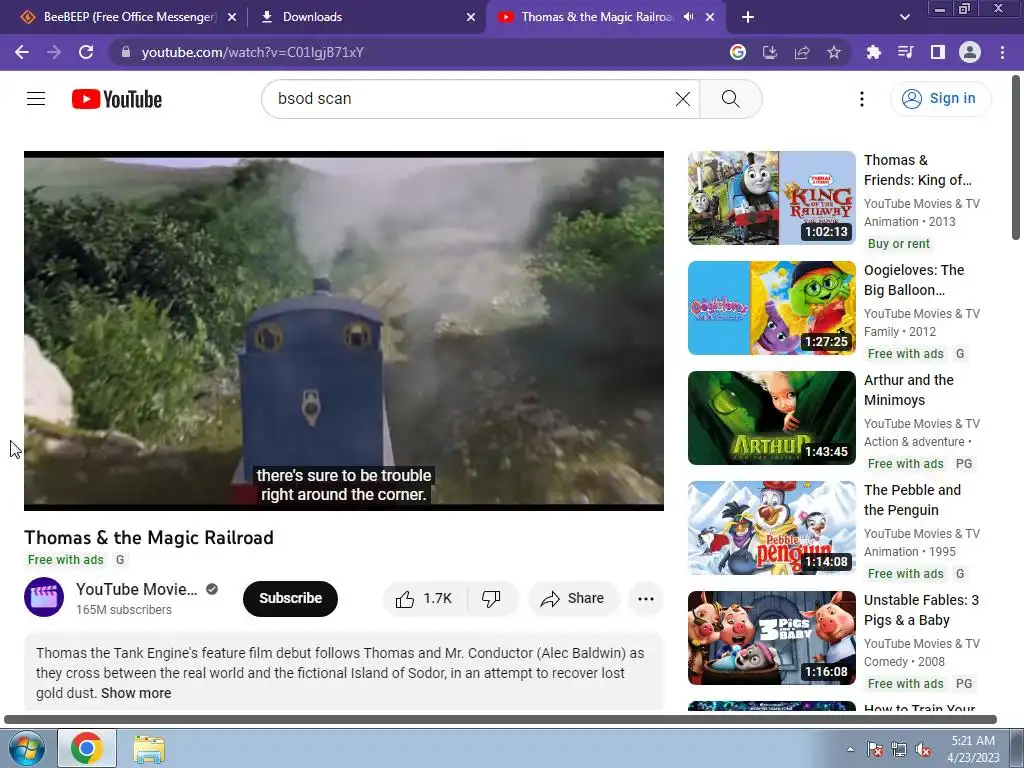Click the horizontal scrollbar at bottom
Image resolution: width=1024 pixels, height=768 pixels.
point(500,719)
